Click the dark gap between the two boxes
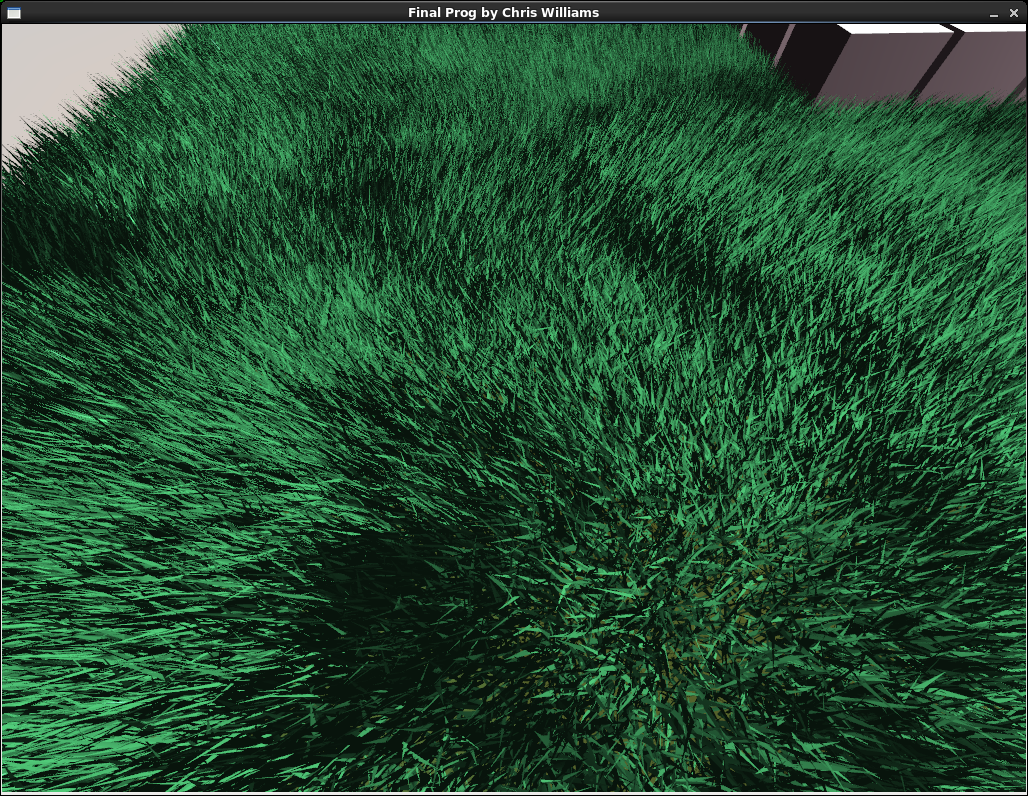This screenshot has height=796, width=1028. click(x=936, y=64)
